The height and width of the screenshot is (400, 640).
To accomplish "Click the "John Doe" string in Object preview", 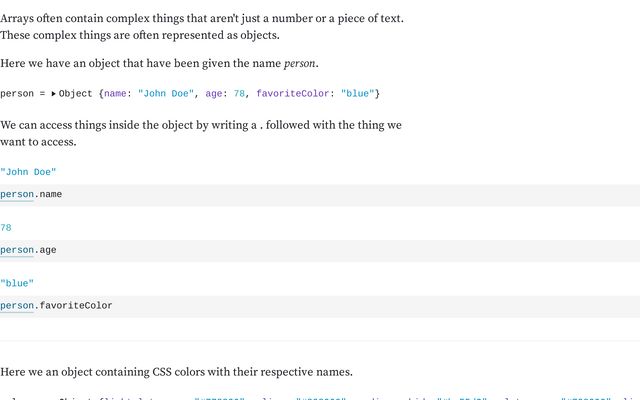I will (x=166, y=93).
